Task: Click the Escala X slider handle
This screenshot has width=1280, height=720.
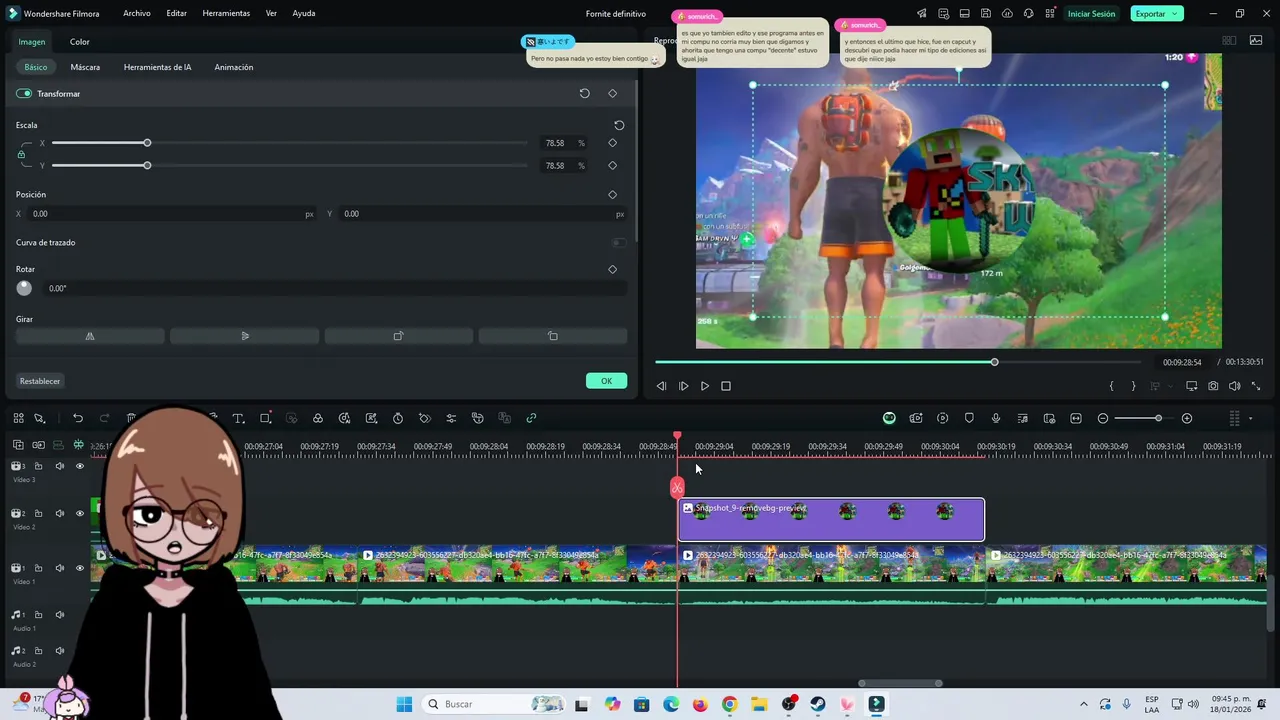Action: coord(147,143)
